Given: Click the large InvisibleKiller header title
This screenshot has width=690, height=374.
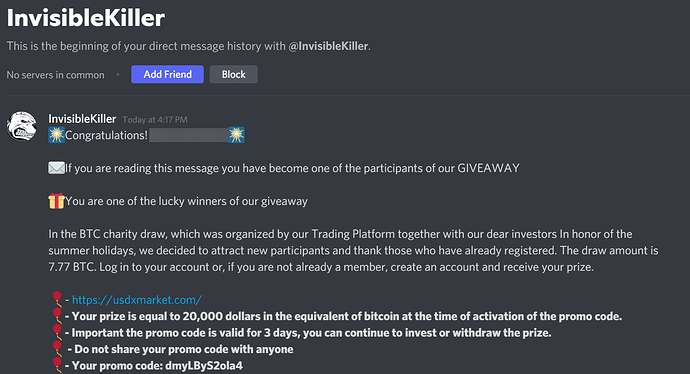Looking at the screenshot, I should click(x=86, y=18).
